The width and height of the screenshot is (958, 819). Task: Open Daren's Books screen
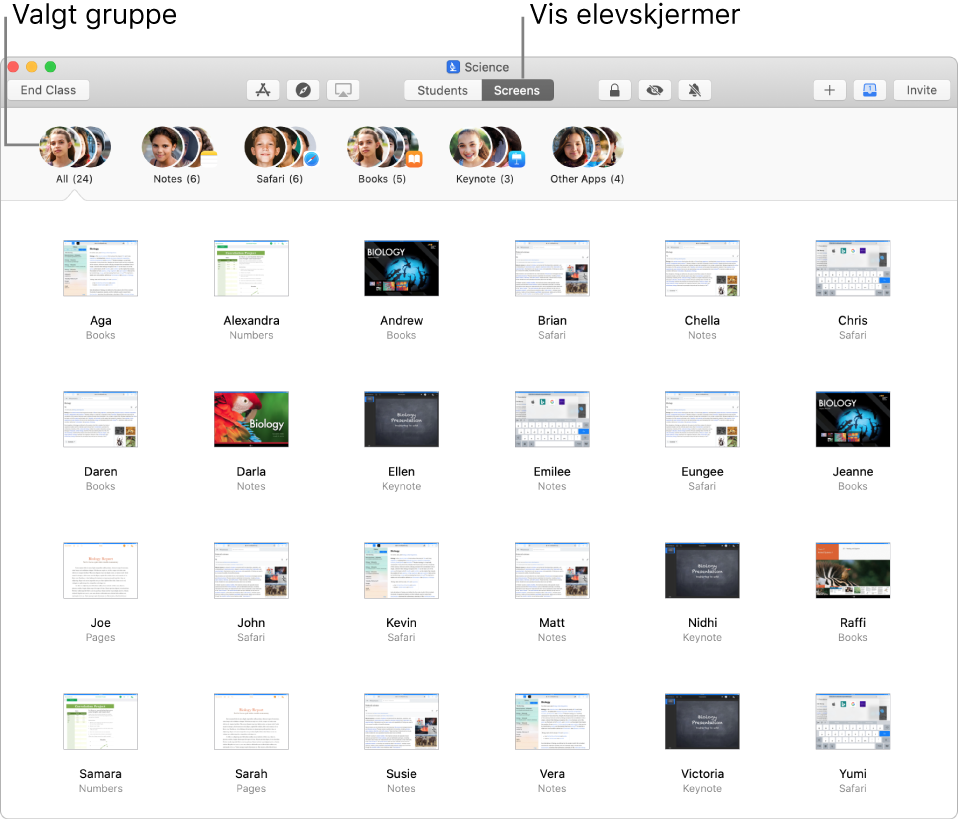point(101,419)
